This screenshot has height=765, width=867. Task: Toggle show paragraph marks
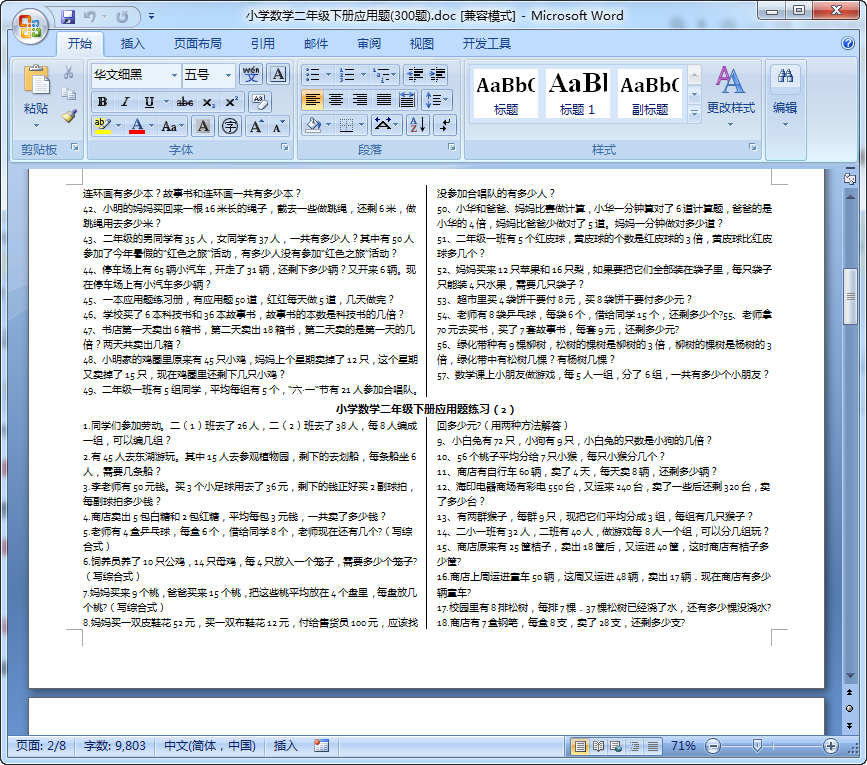coord(445,125)
